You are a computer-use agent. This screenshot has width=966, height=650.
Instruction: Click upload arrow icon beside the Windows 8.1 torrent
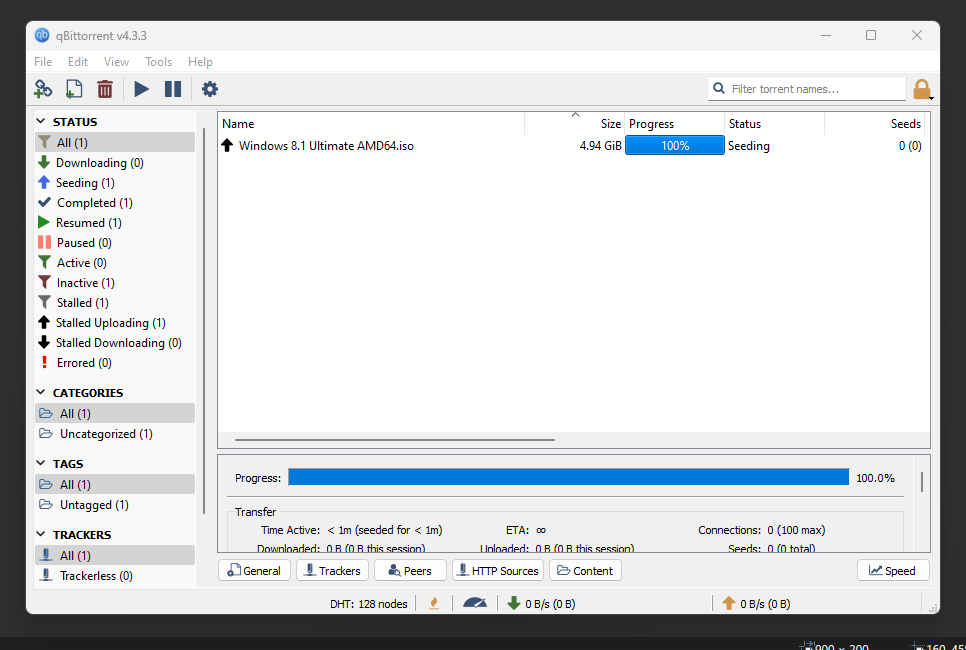tap(227, 145)
